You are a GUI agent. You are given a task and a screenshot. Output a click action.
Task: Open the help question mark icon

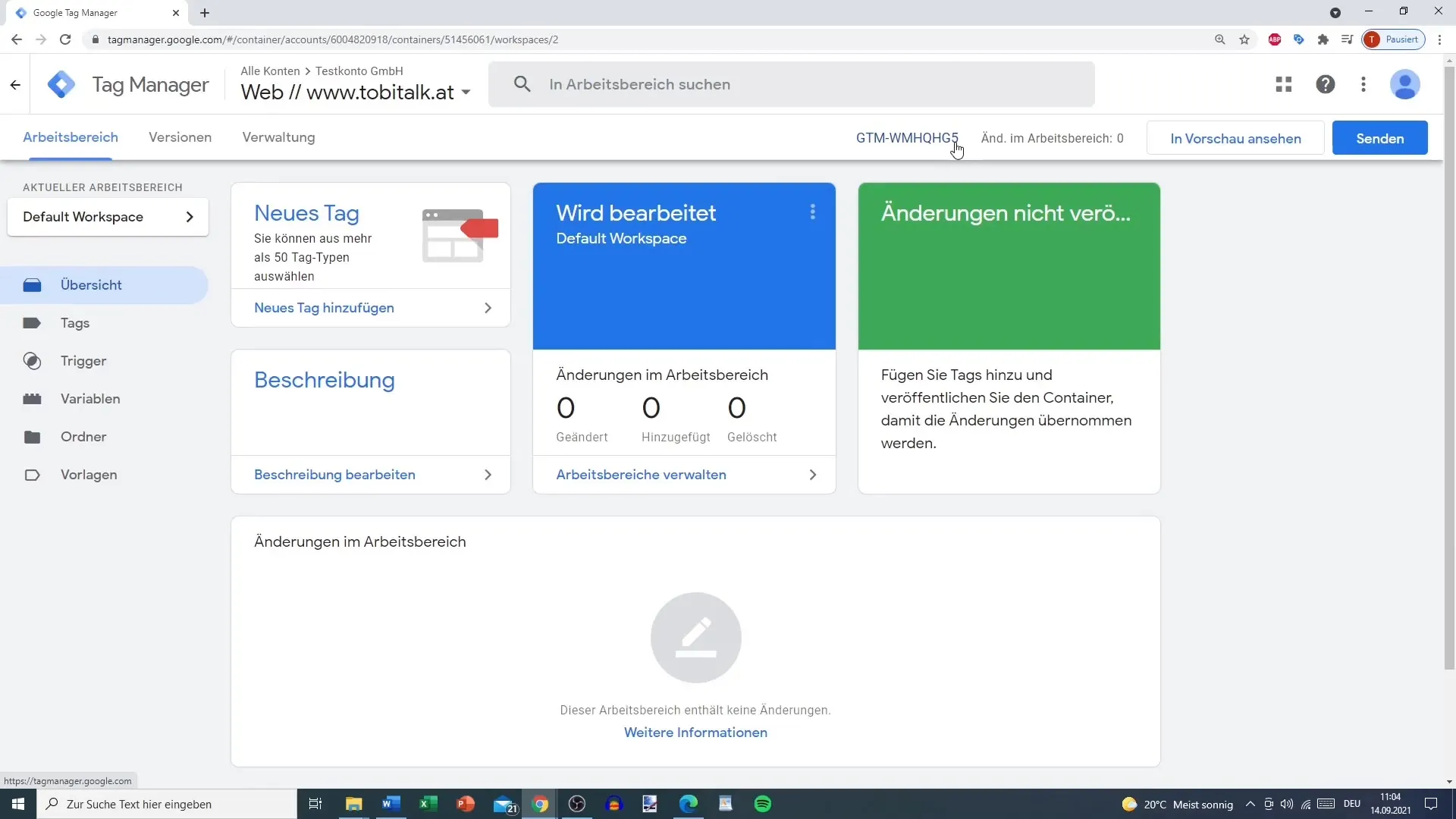(x=1325, y=84)
